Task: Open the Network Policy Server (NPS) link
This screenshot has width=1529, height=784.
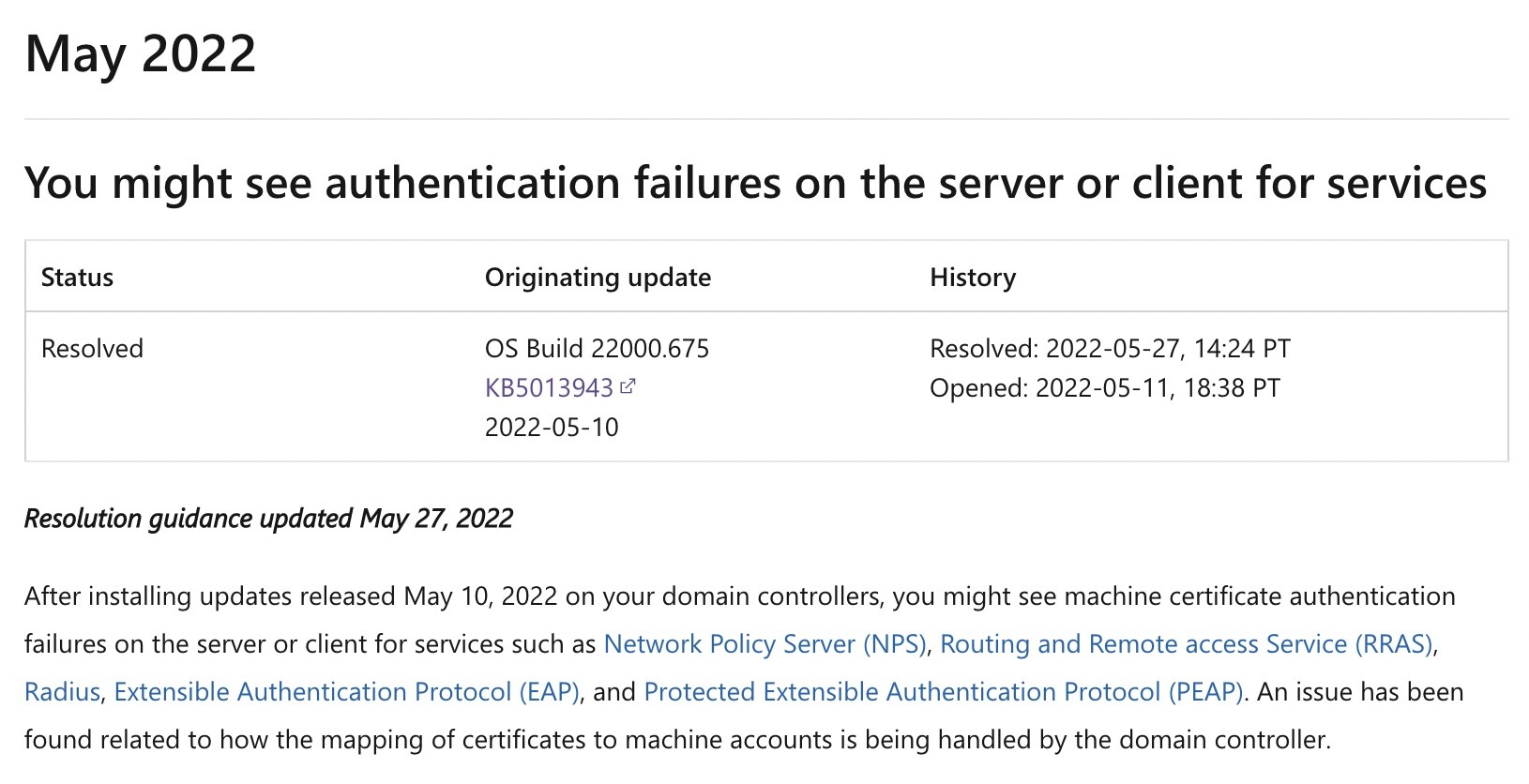Action: click(x=764, y=644)
